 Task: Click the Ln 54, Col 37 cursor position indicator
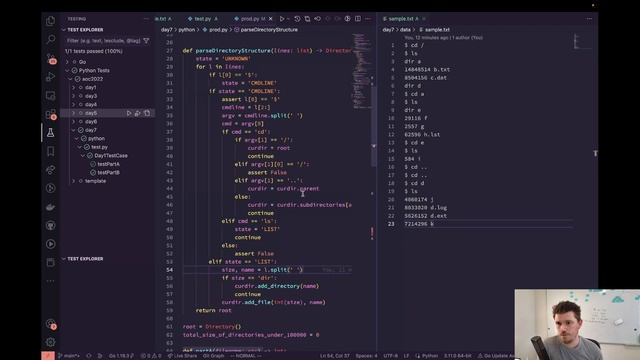click(x=335, y=356)
